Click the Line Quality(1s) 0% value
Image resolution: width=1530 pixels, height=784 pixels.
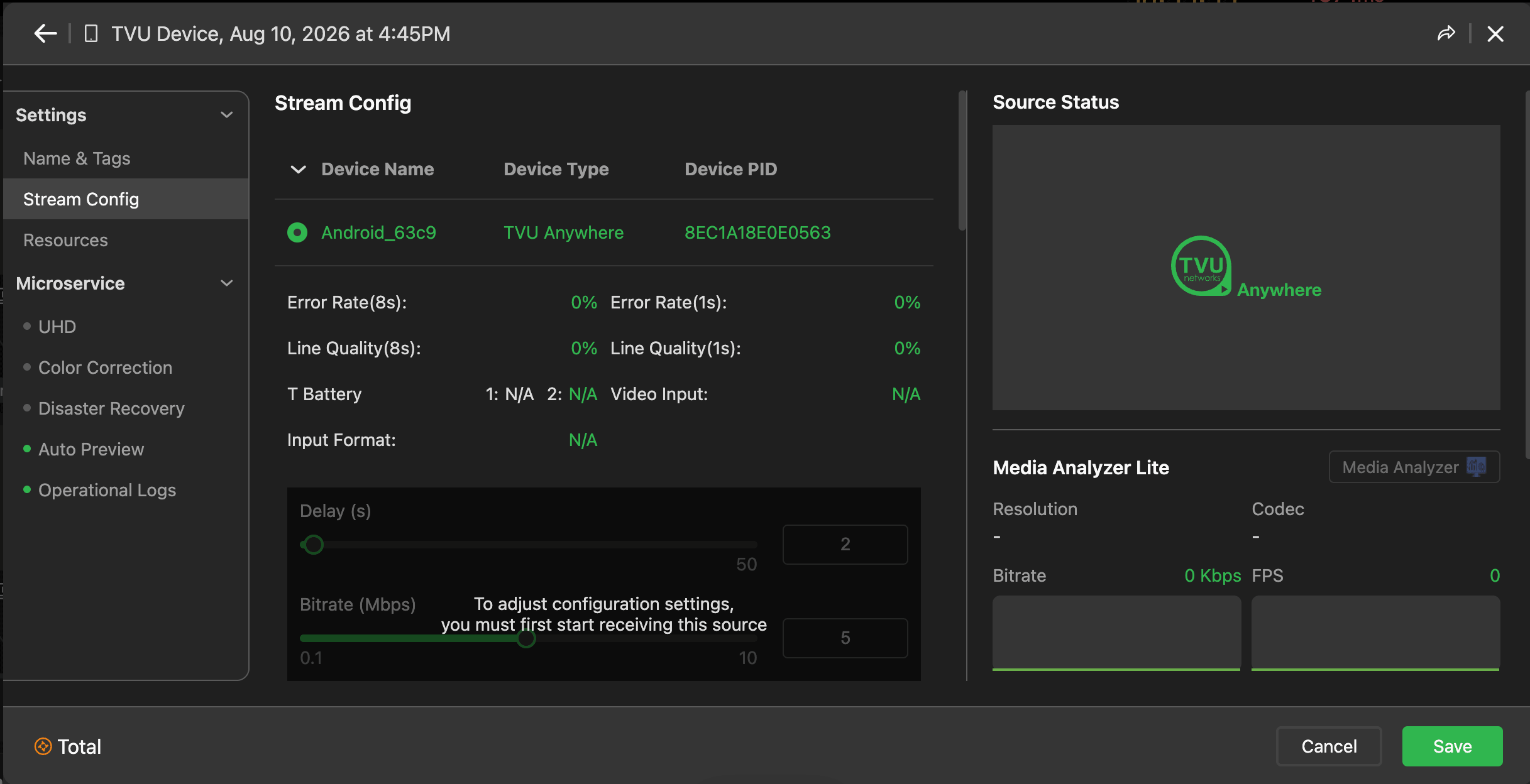pos(907,348)
